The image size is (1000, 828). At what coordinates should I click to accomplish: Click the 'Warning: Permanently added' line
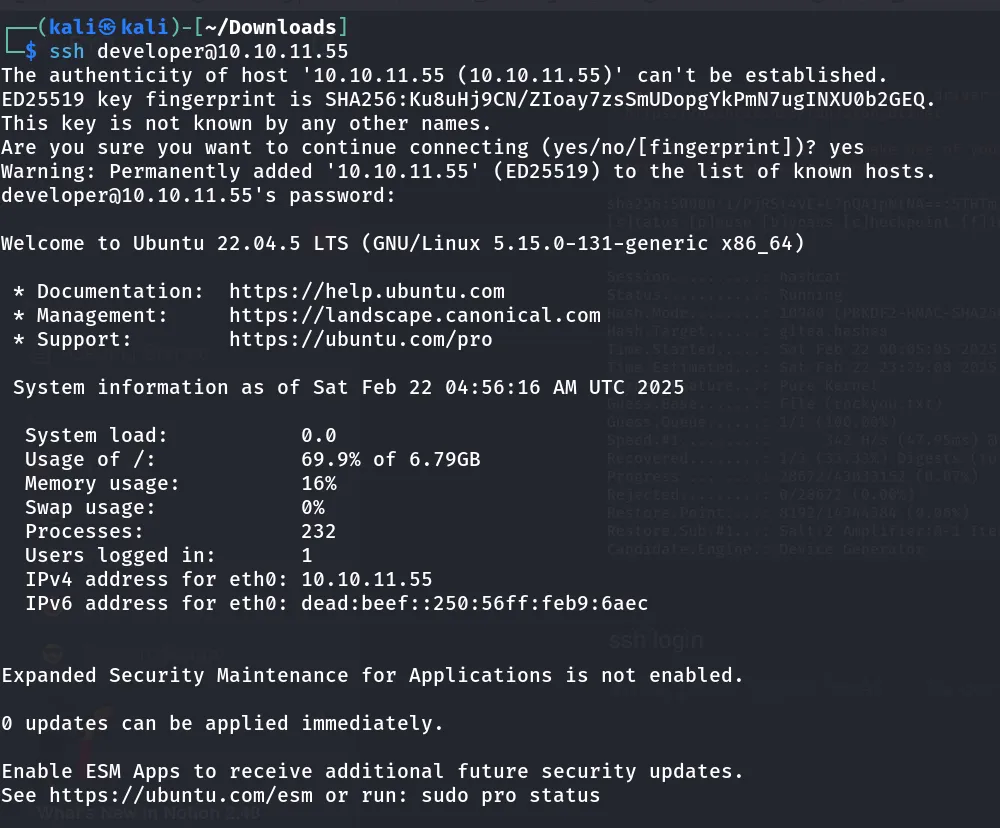[468, 172]
